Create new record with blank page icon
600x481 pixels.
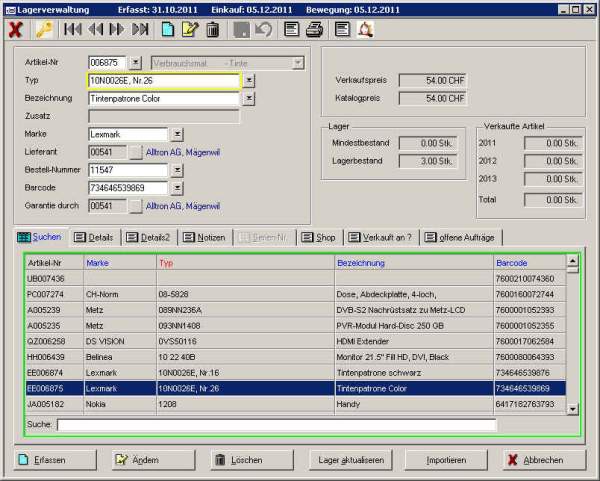click(168, 29)
